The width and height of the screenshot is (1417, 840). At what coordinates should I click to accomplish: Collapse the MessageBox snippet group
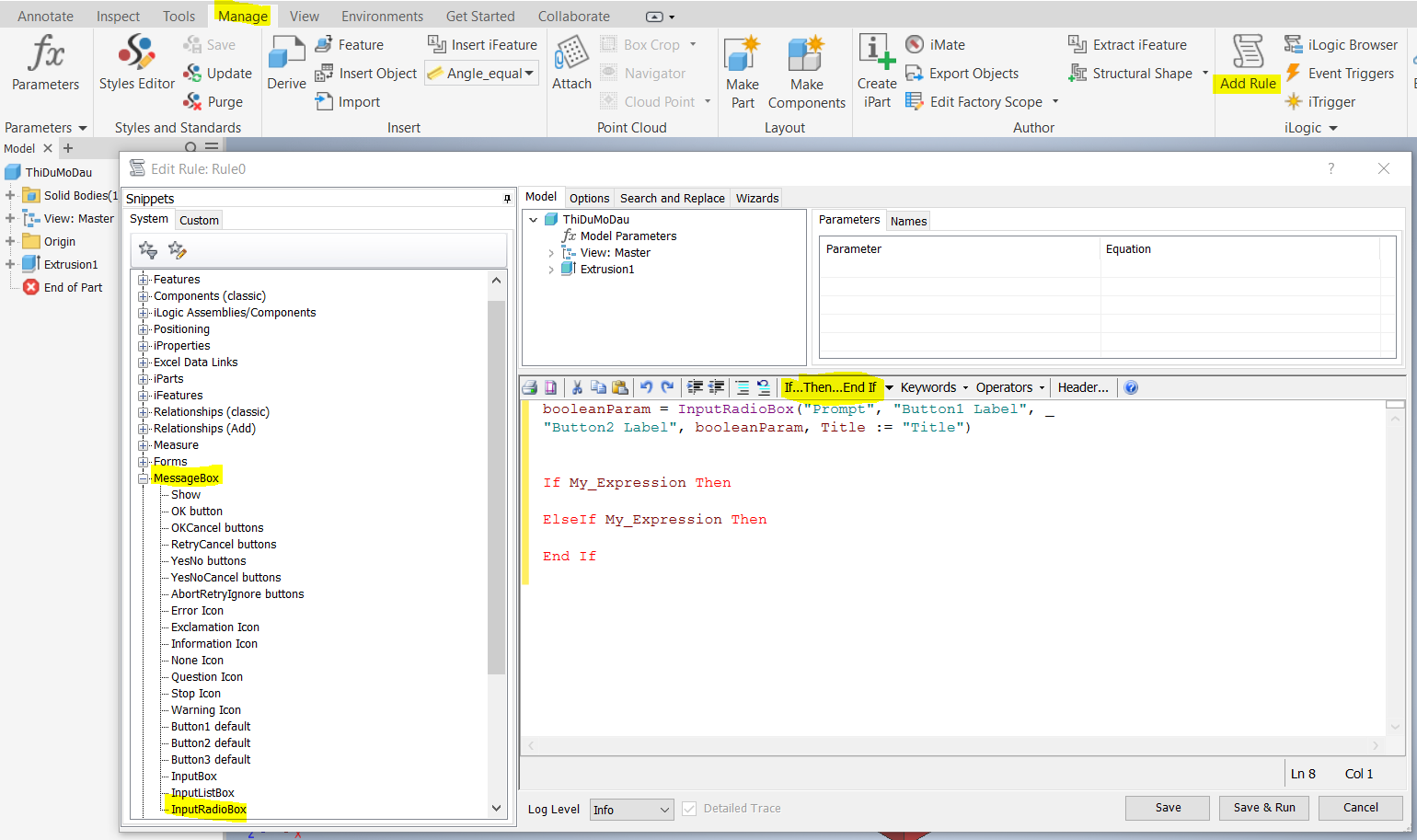(x=144, y=478)
